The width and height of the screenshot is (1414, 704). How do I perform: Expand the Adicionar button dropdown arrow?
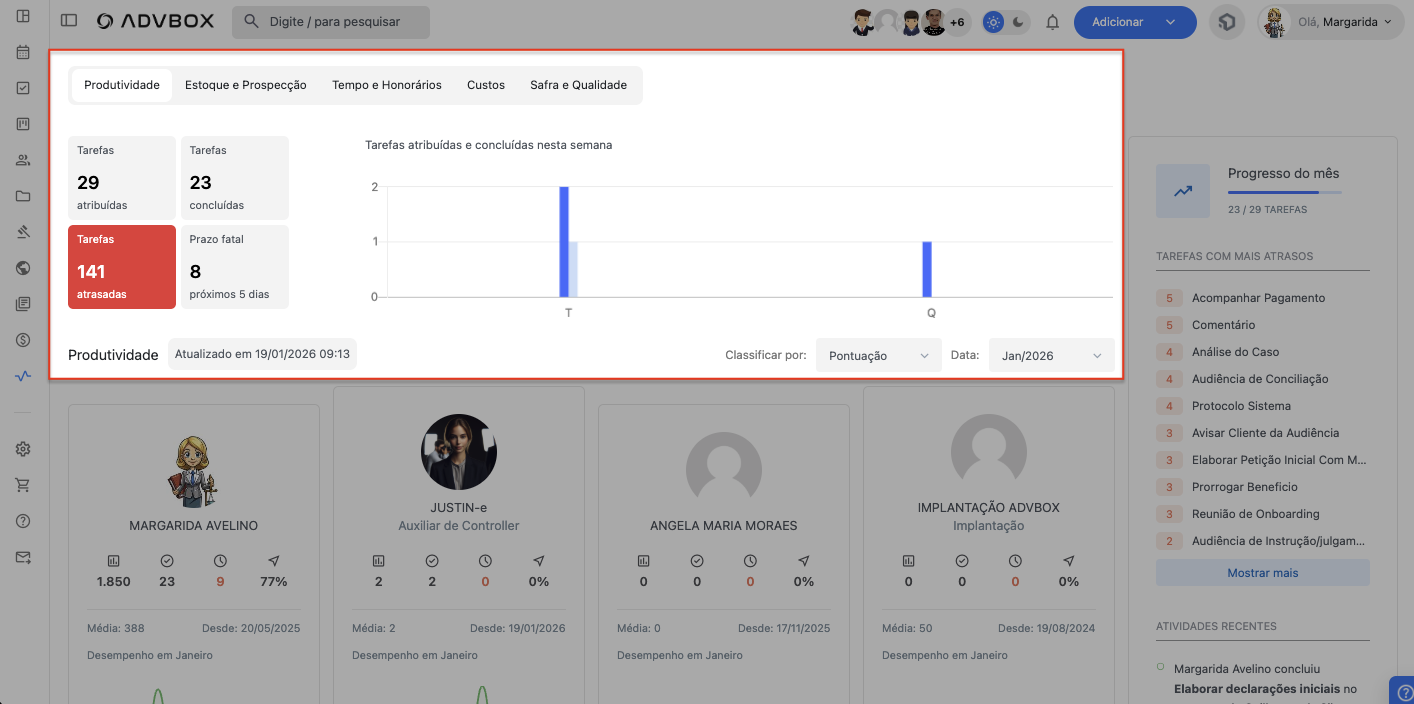click(x=1171, y=22)
